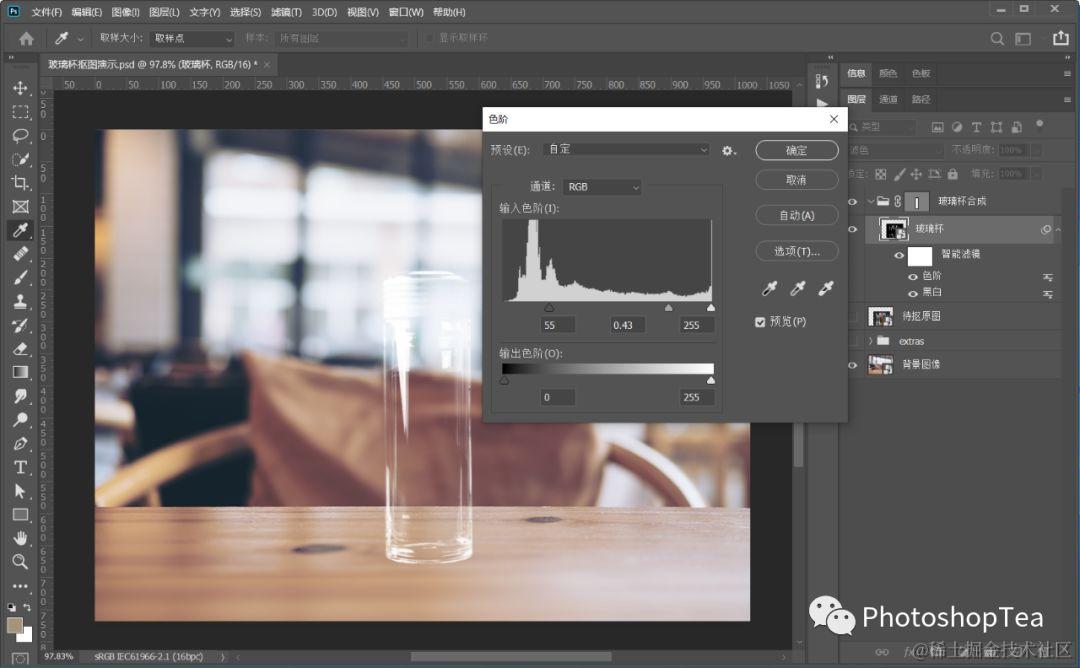Click the 确定 button in Levels dialog

point(797,150)
